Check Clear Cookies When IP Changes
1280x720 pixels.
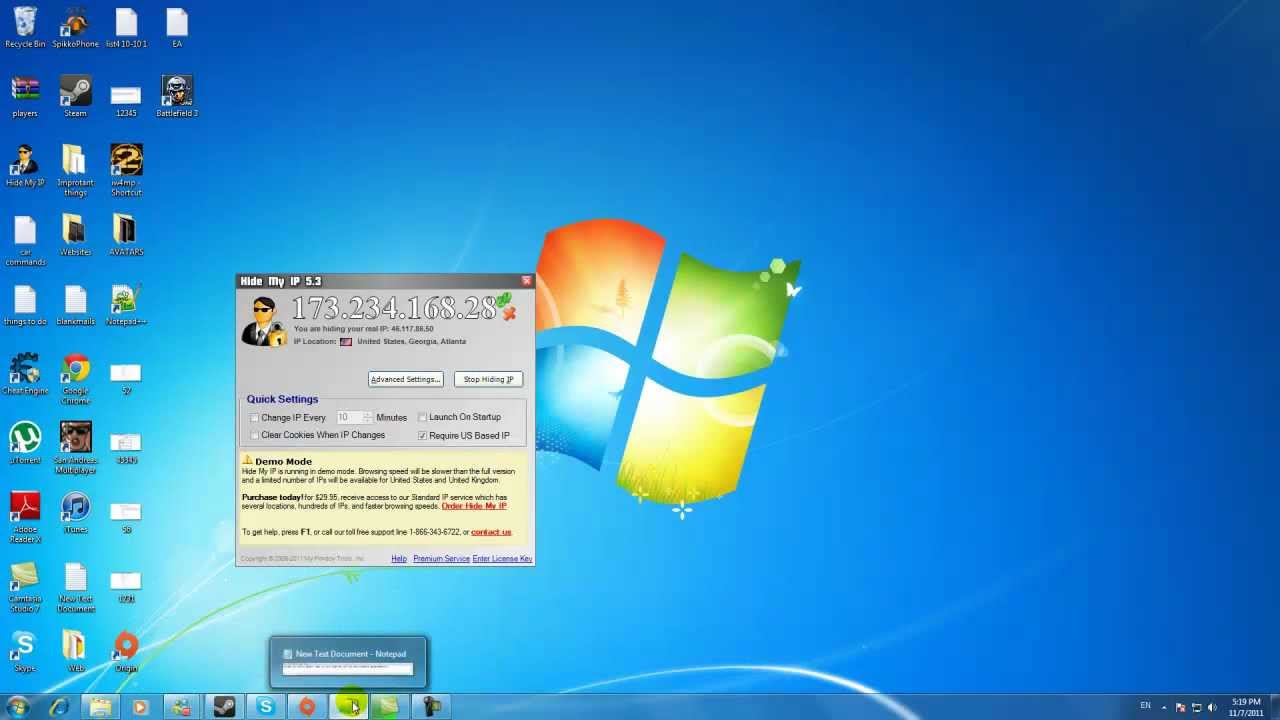(254, 436)
